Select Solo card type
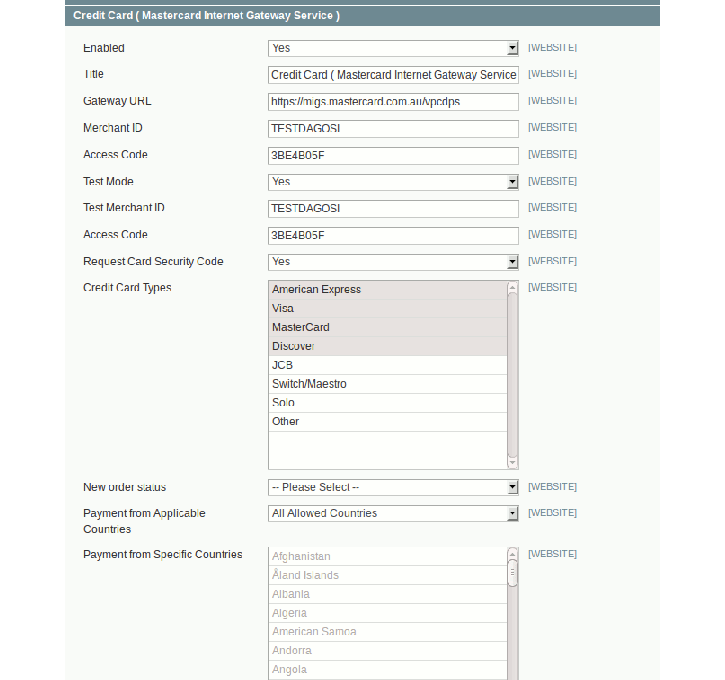725x680 pixels. point(387,403)
